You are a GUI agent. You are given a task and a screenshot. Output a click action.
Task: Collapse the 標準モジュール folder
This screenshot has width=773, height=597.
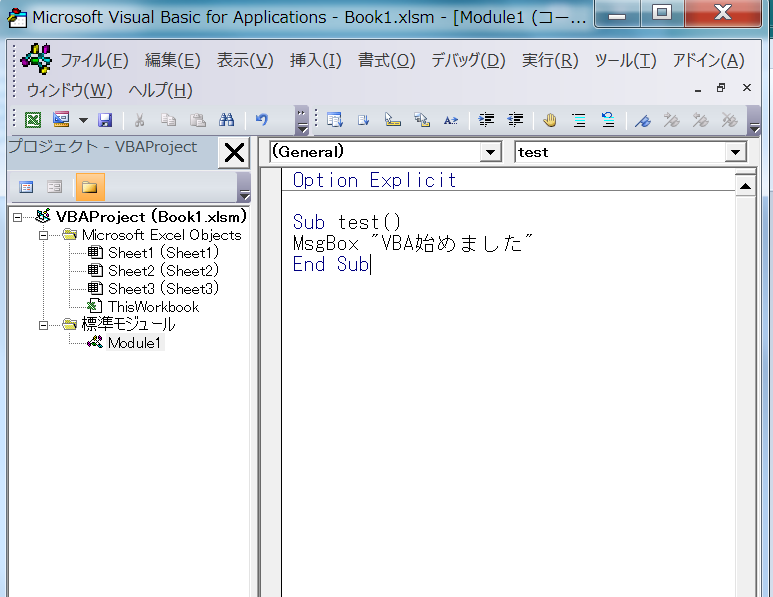click(x=43, y=325)
